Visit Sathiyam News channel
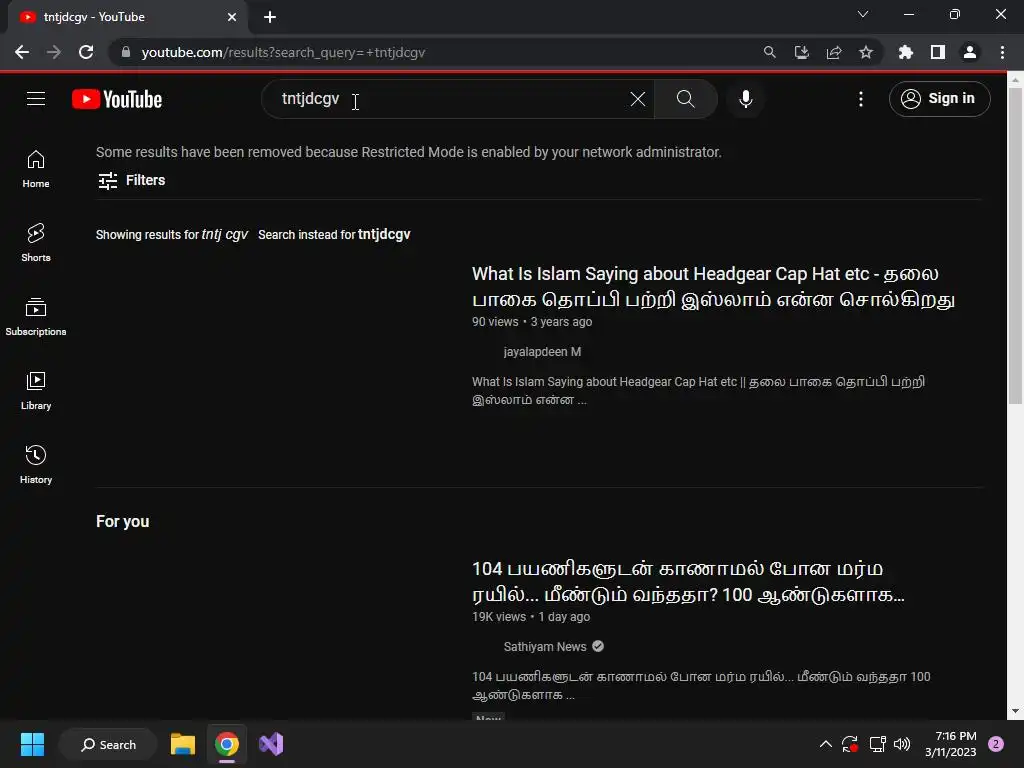This screenshot has height=768, width=1024. 545,647
